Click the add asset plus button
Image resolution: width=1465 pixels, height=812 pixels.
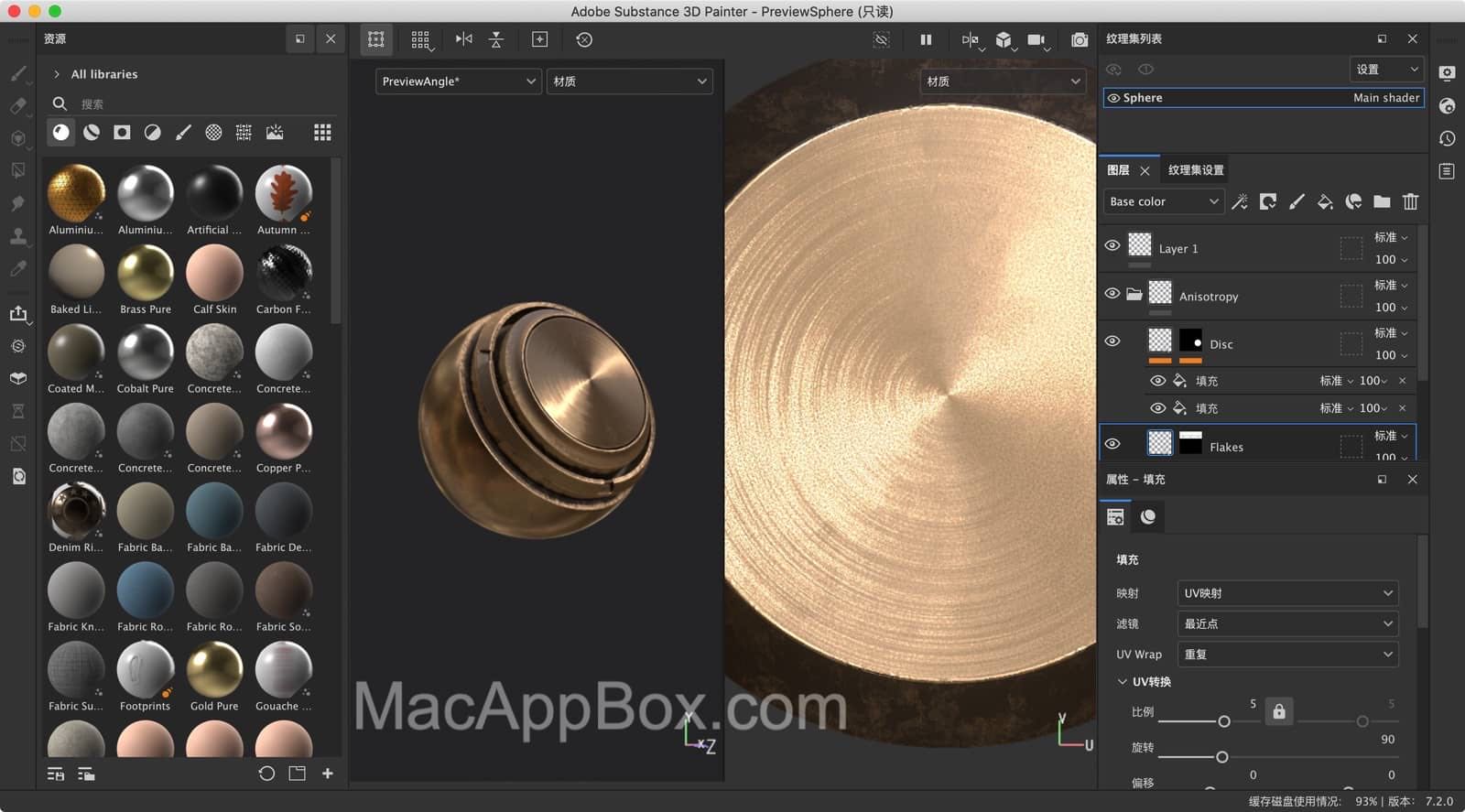(x=328, y=774)
